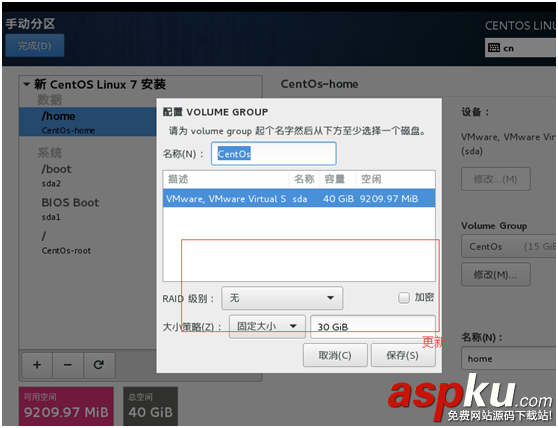
Task: Click the 取消(C) cancel button
Action: [335, 355]
